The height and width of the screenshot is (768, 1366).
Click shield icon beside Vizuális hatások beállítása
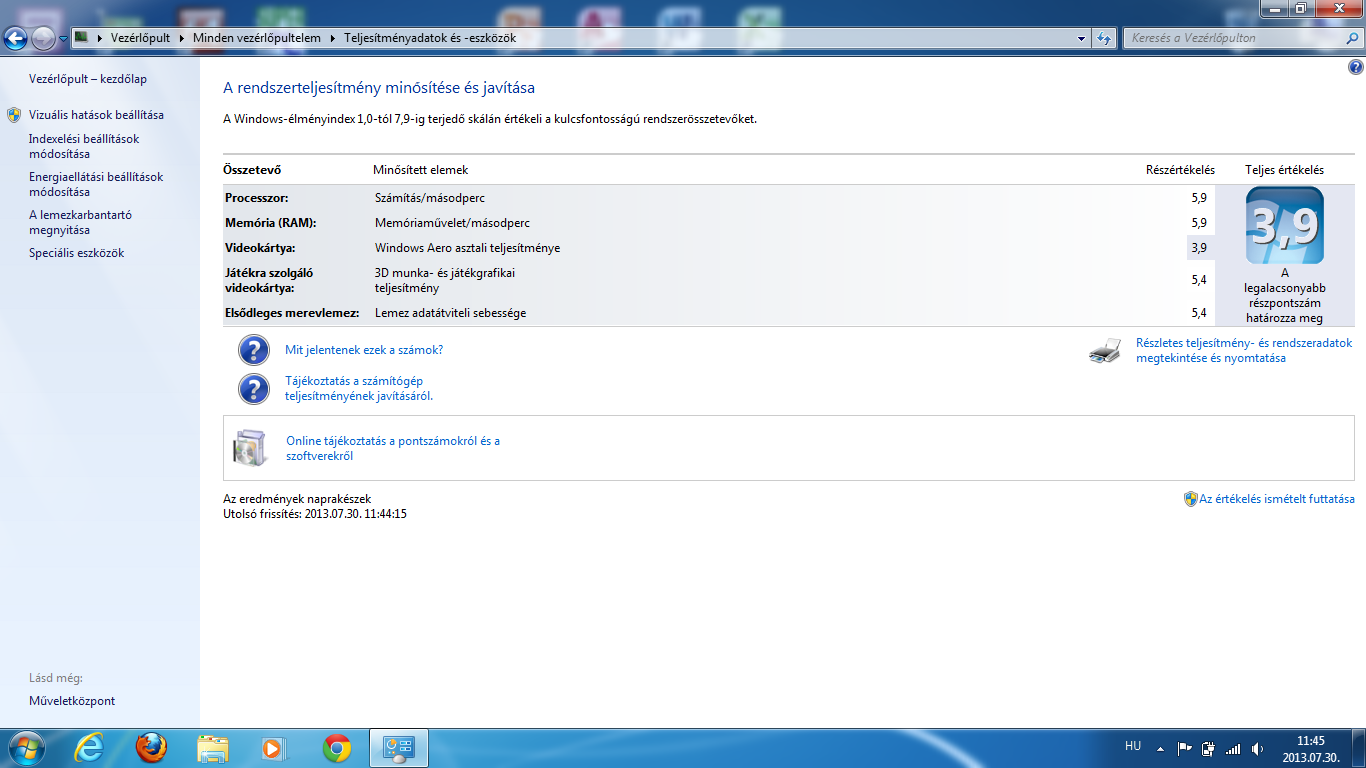14,115
